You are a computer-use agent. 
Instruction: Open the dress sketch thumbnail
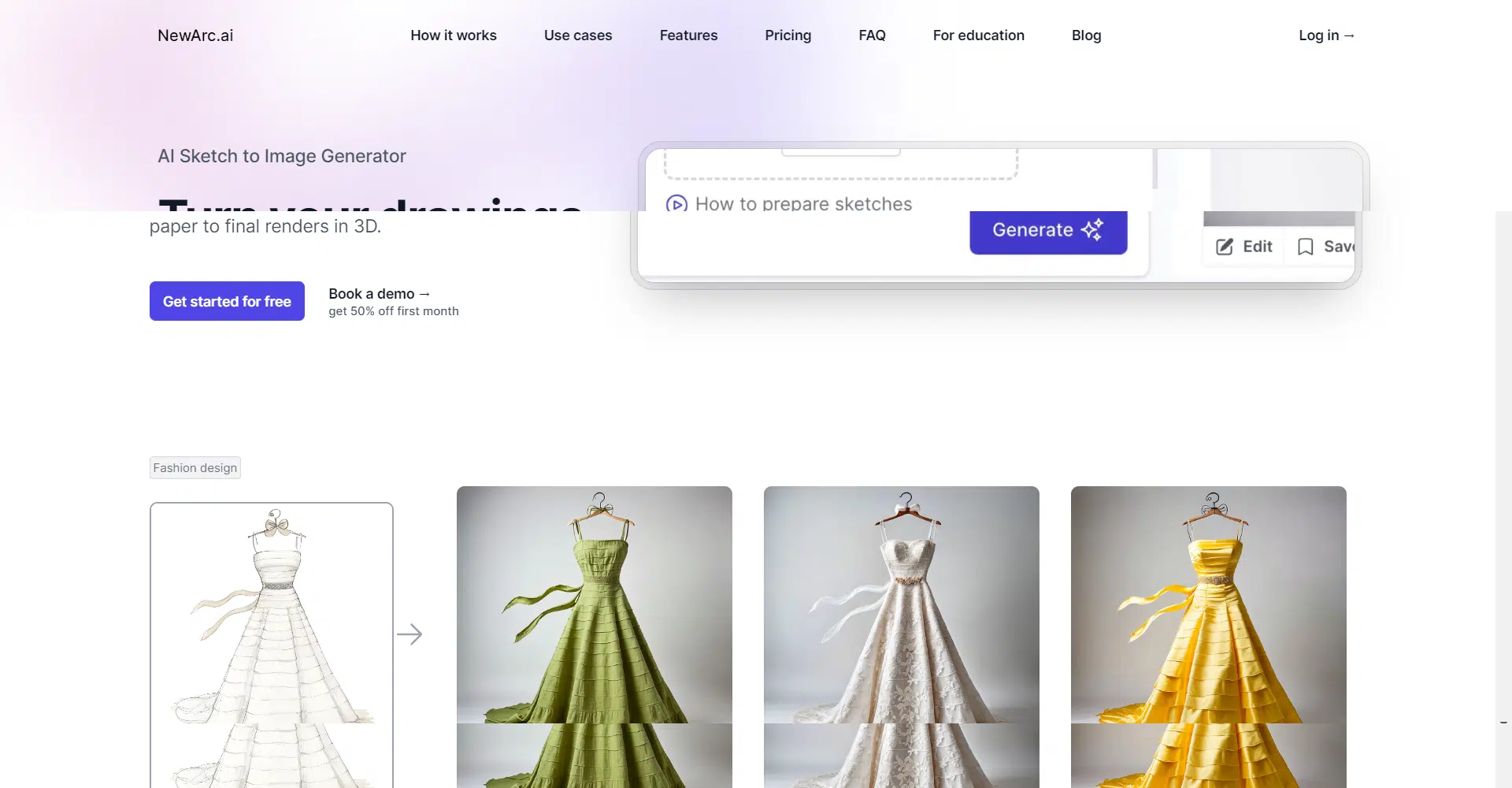(272, 630)
